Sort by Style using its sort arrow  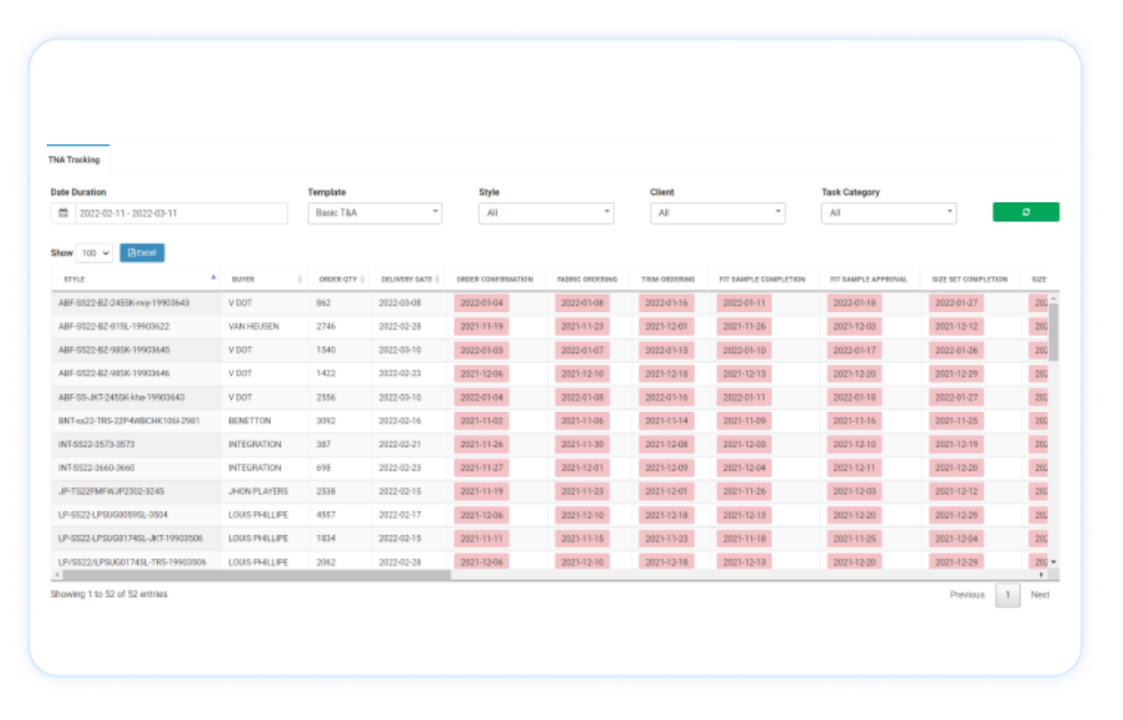coord(212,278)
